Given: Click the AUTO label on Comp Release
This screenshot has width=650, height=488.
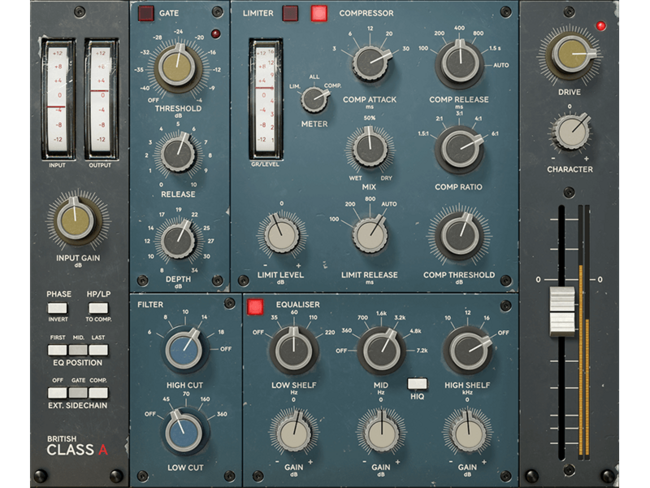Looking at the screenshot, I should [x=501, y=65].
